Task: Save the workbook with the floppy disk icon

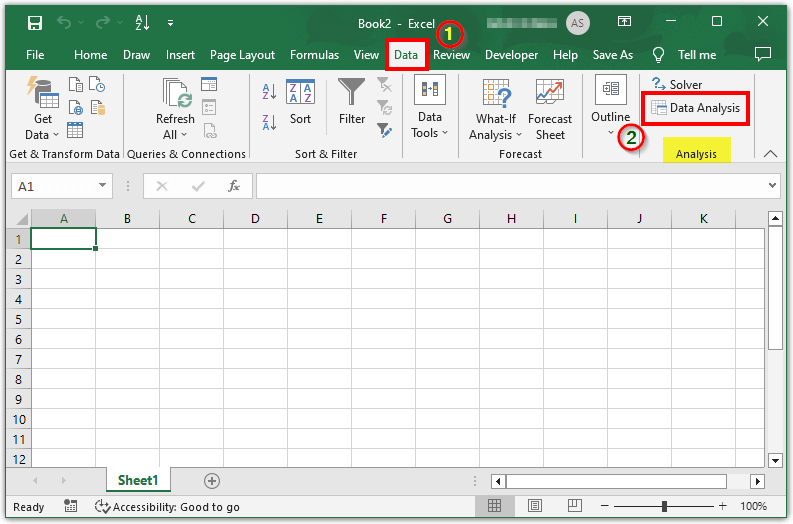Action: [35, 23]
